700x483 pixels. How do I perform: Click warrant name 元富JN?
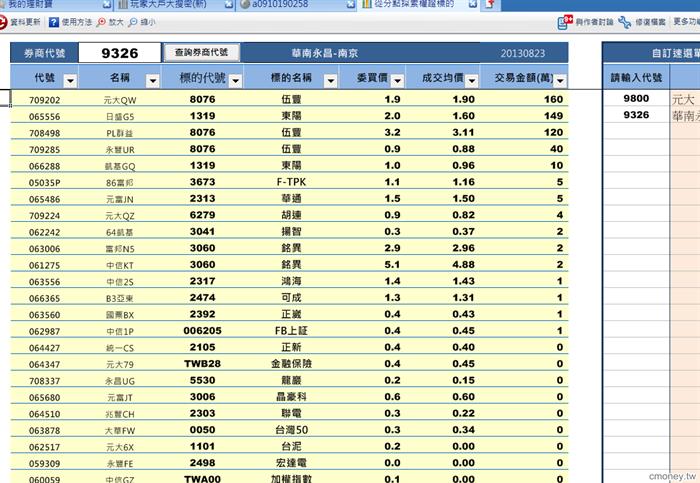pyautogui.click(x=120, y=200)
